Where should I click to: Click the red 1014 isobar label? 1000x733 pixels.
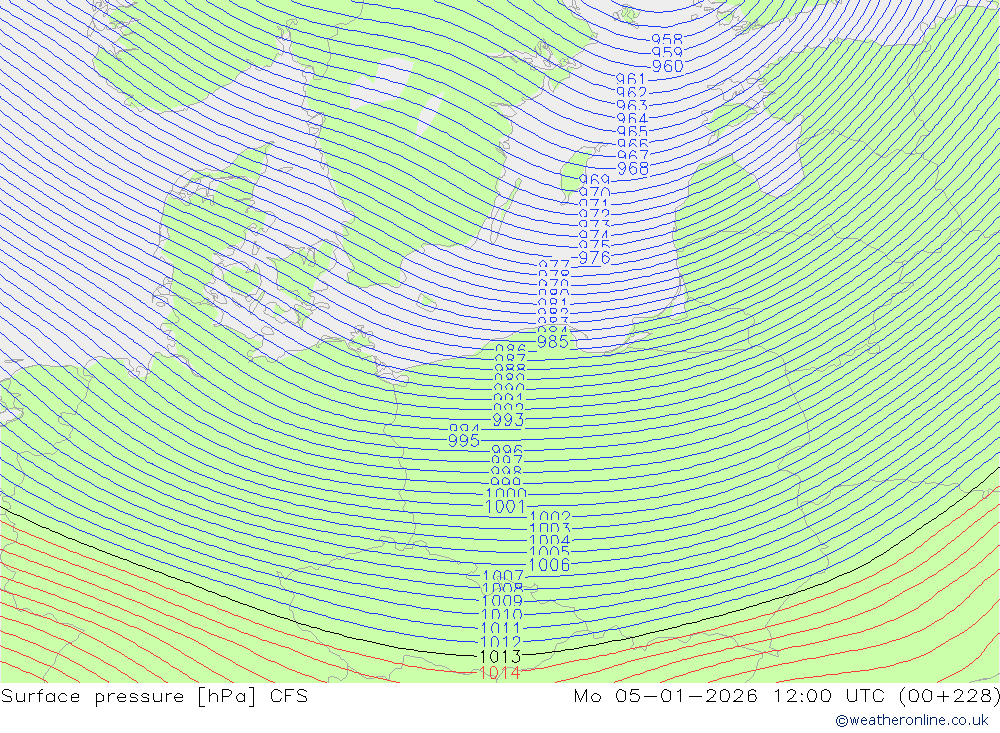click(x=500, y=672)
